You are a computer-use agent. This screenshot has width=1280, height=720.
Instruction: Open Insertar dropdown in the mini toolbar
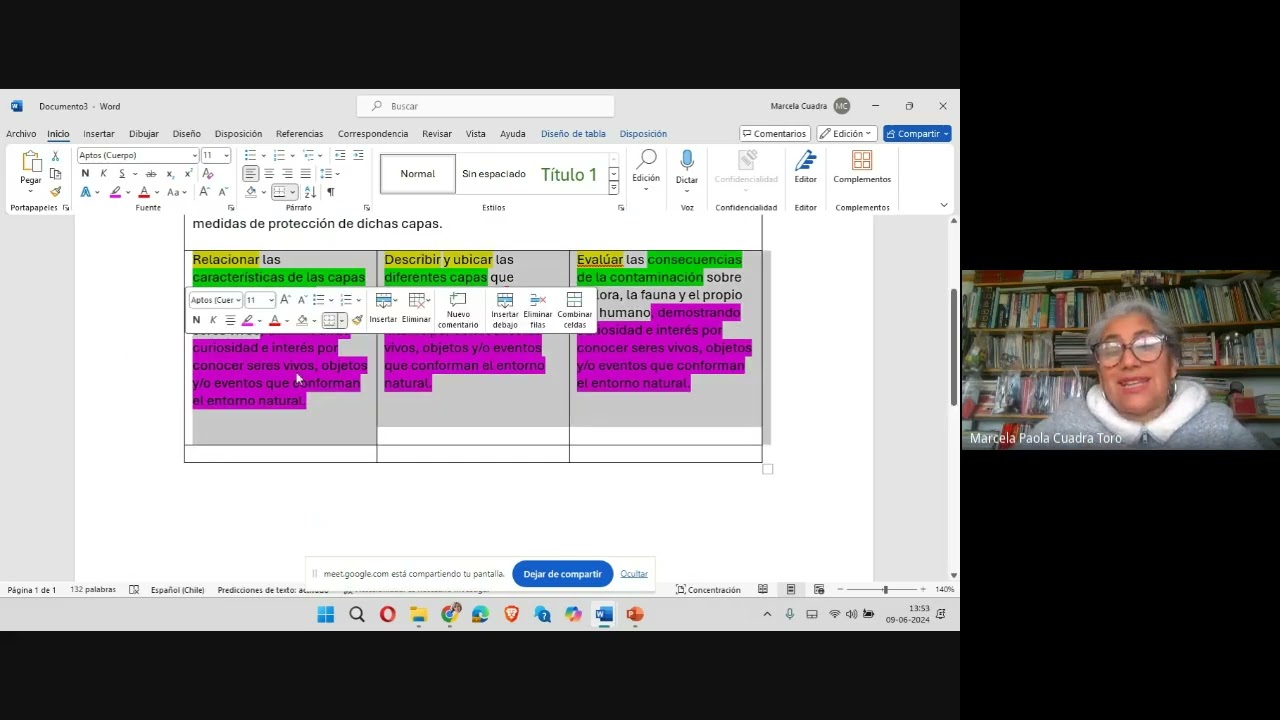click(x=384, y=309)
